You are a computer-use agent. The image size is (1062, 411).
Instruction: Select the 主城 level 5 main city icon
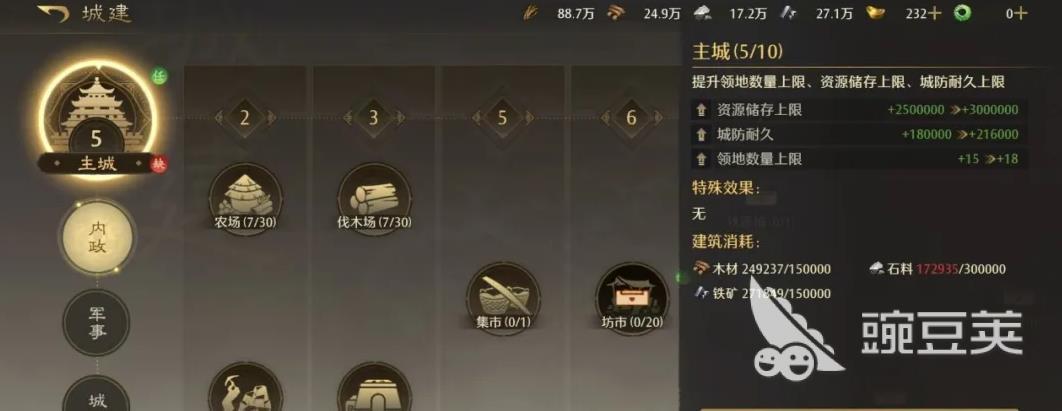pyautogui.click(x=96, y=116)
